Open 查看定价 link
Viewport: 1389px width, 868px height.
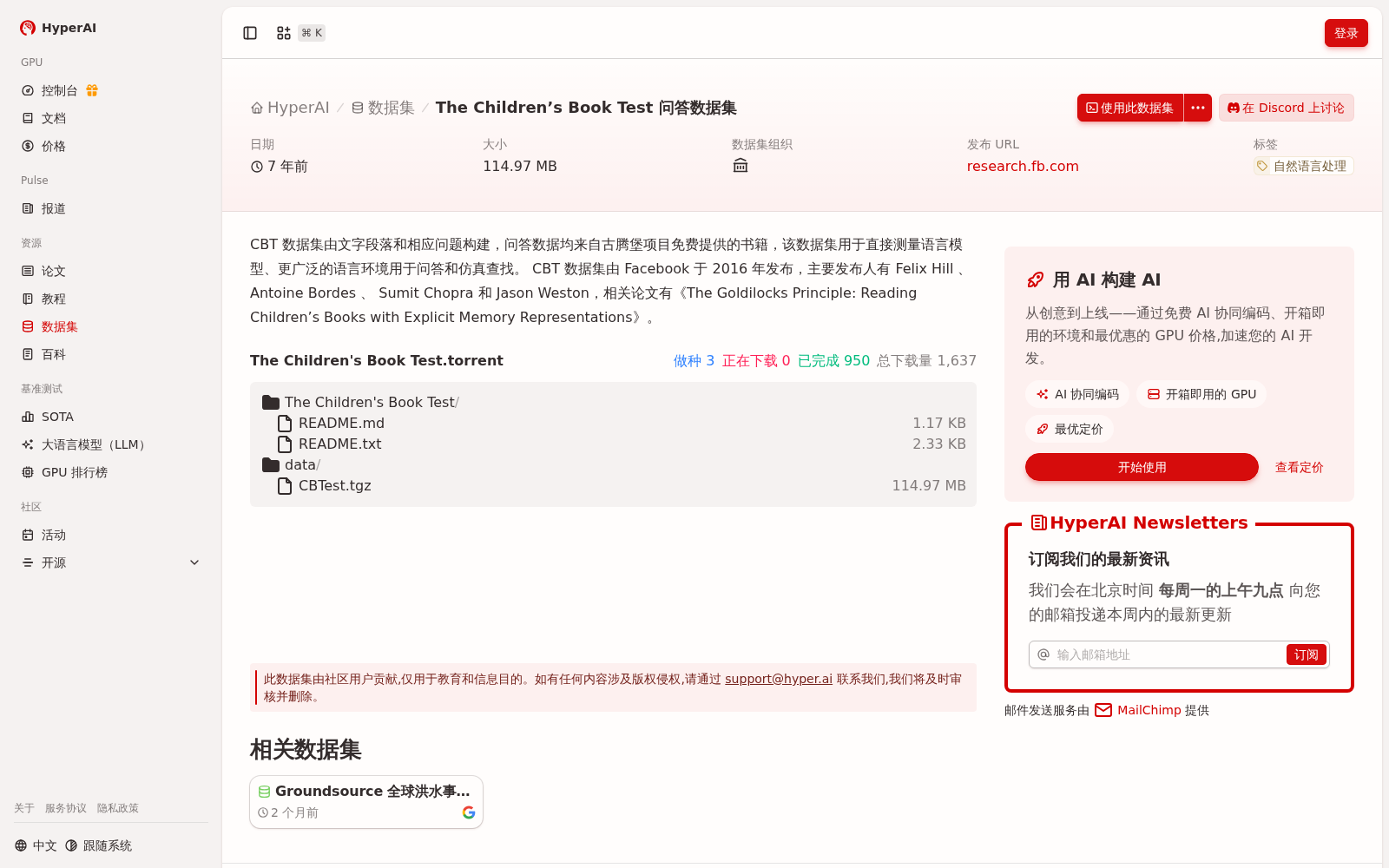1299,467
